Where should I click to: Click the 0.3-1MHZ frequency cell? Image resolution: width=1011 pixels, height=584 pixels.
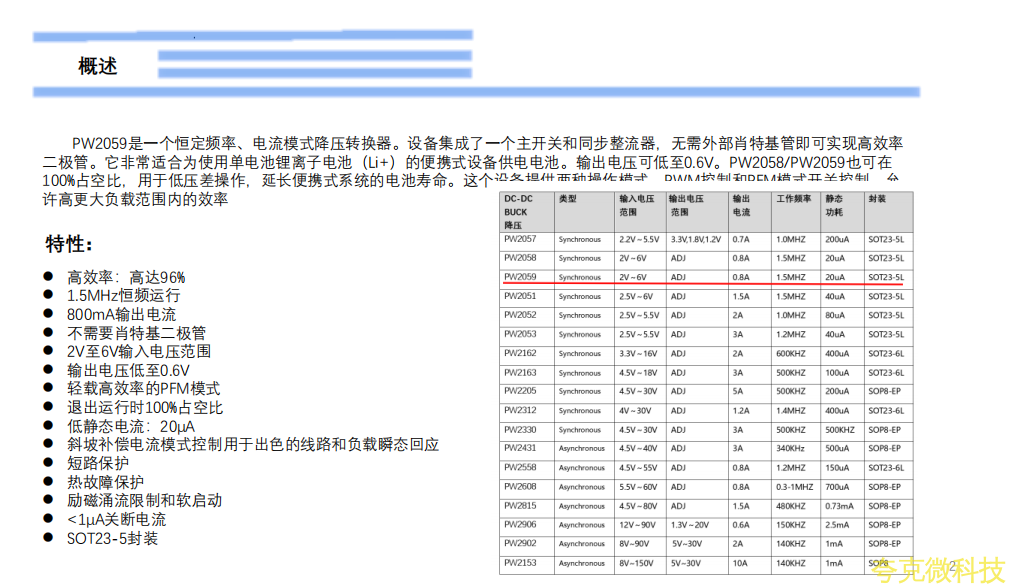[795, 487]
